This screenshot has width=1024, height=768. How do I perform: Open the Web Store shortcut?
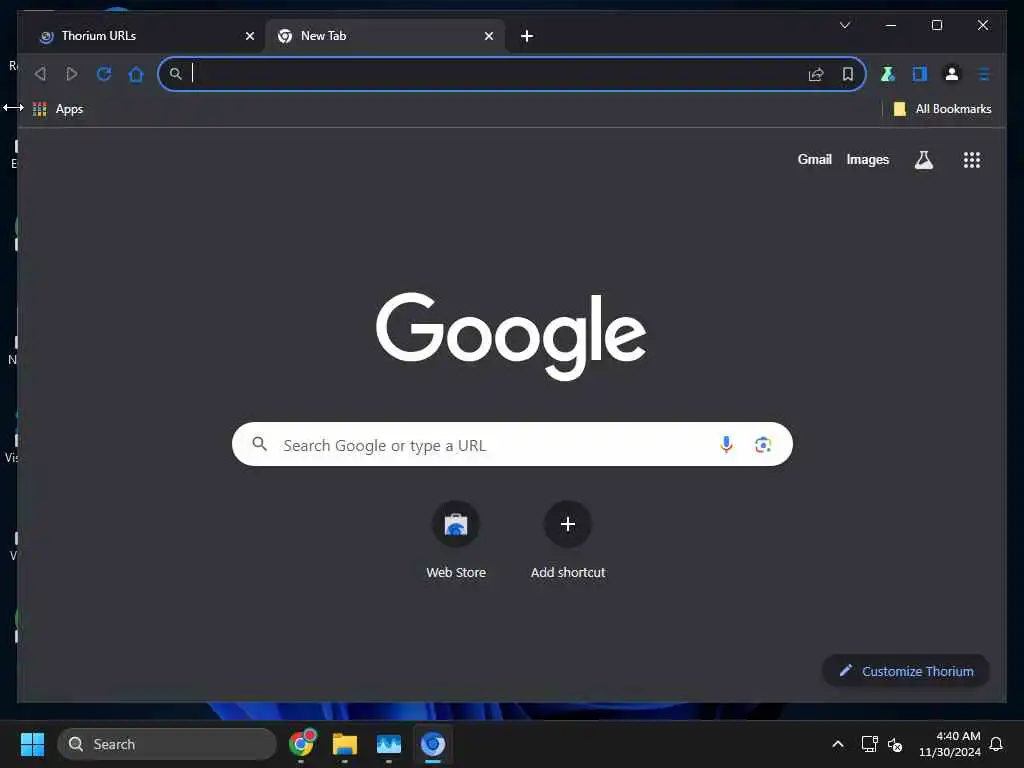pyautogui.click(x=456, y=541)
